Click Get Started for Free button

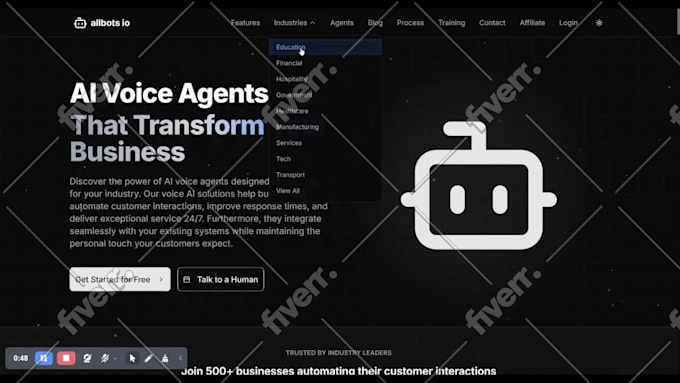(120, 279)
